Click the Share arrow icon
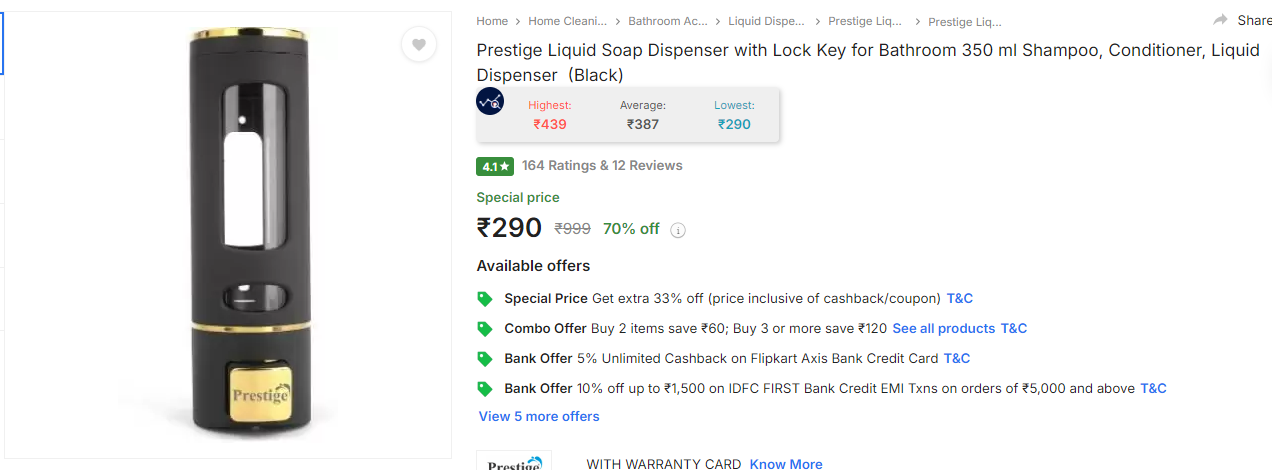Image resolution: width=1272 pixels, height=470 pixels. tap(1220, 20)
